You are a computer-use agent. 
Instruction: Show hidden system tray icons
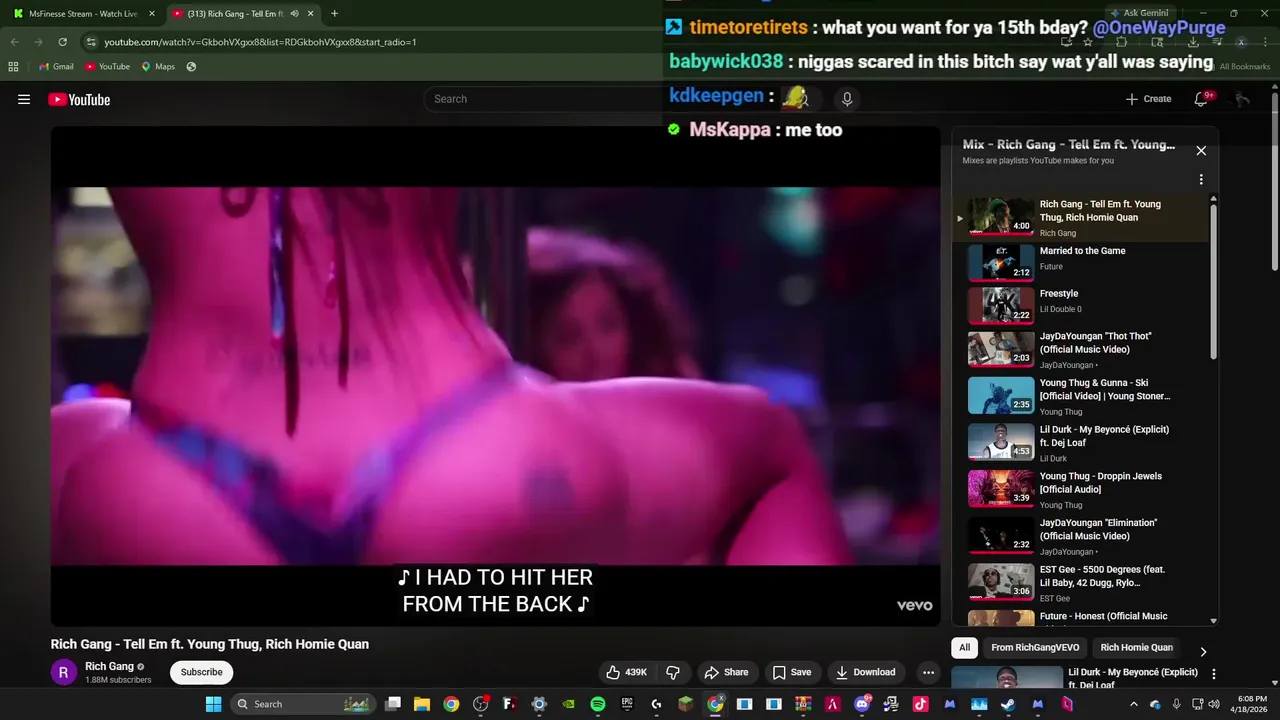pos(1133,704)
